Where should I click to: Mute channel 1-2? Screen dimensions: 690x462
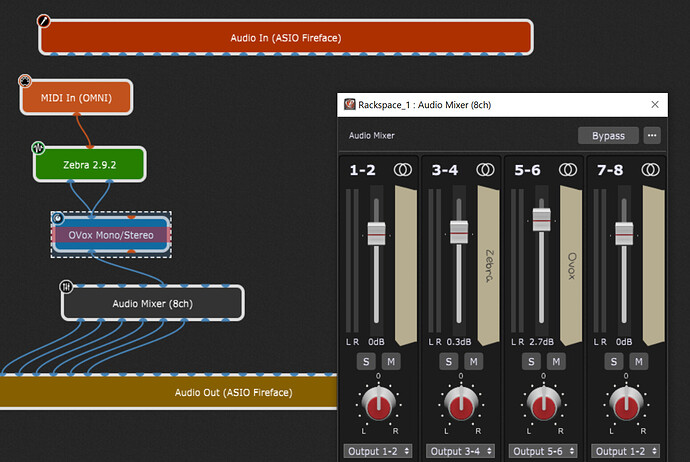(x=391, y=362)
